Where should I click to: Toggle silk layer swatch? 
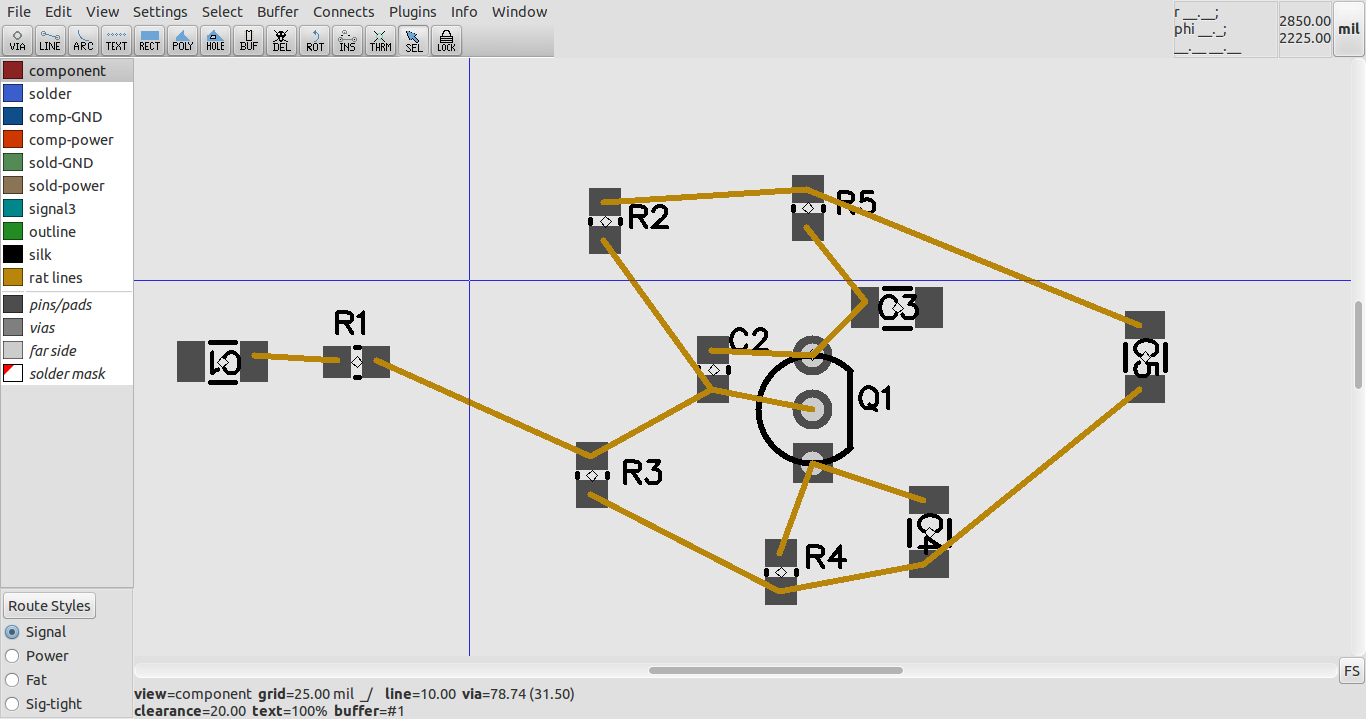(13, 255)
